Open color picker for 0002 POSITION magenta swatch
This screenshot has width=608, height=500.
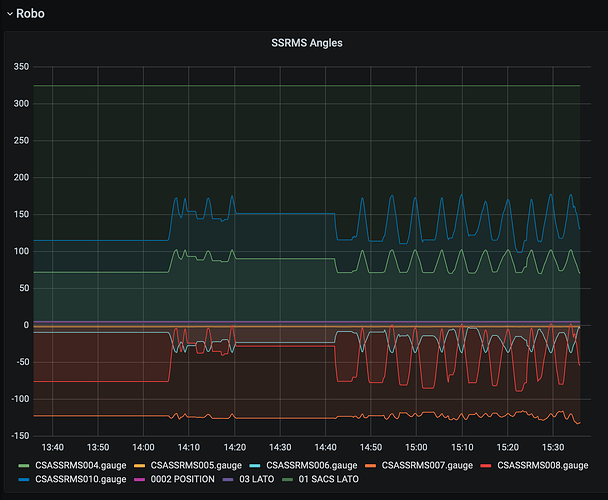pos(139,479)
